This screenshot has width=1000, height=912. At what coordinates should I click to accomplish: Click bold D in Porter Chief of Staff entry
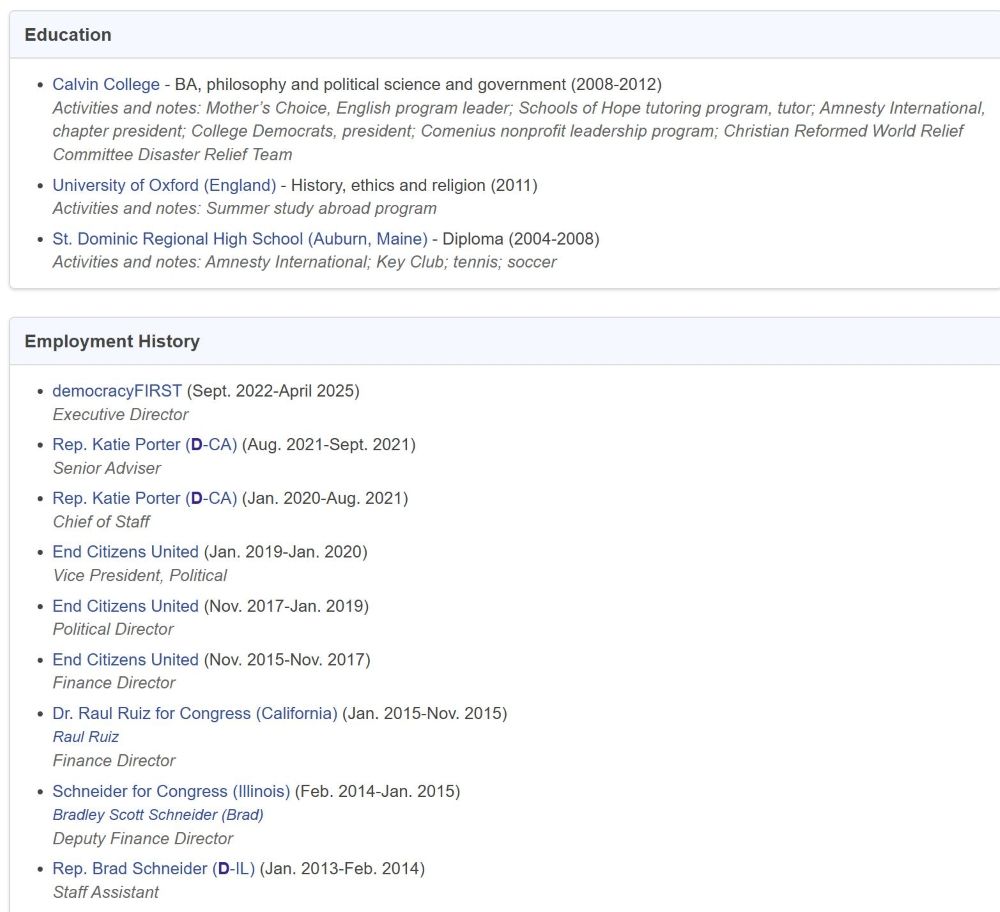pos(196,497)
